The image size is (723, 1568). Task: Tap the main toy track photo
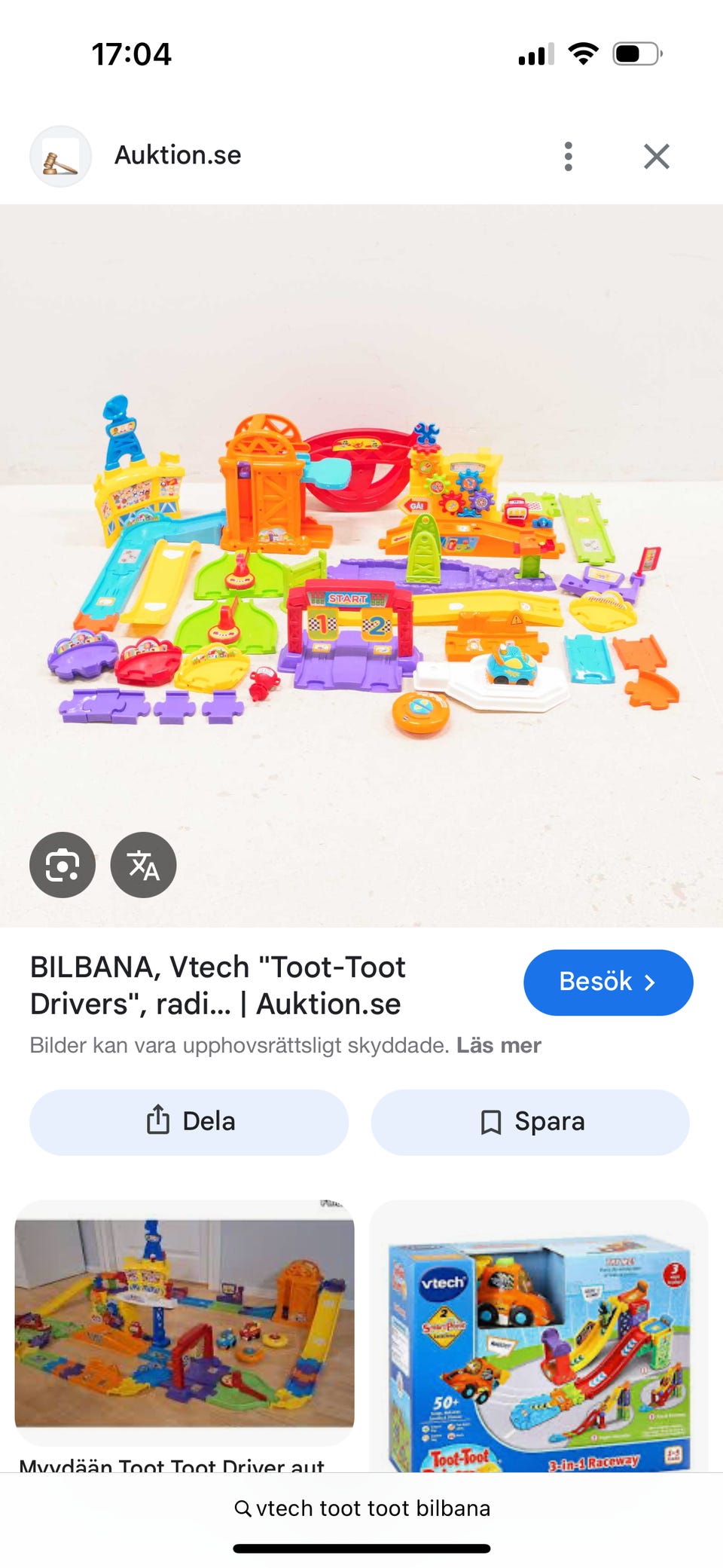361,565
